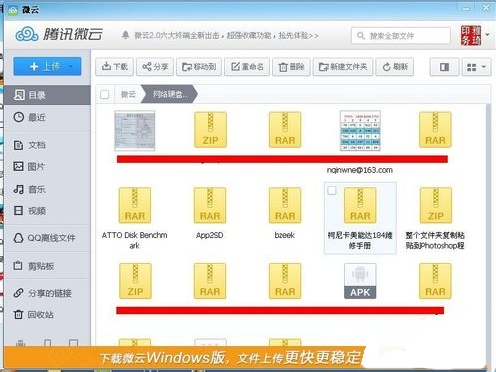Open 回收站 recycle bin in sidebar

pos(47,314)
